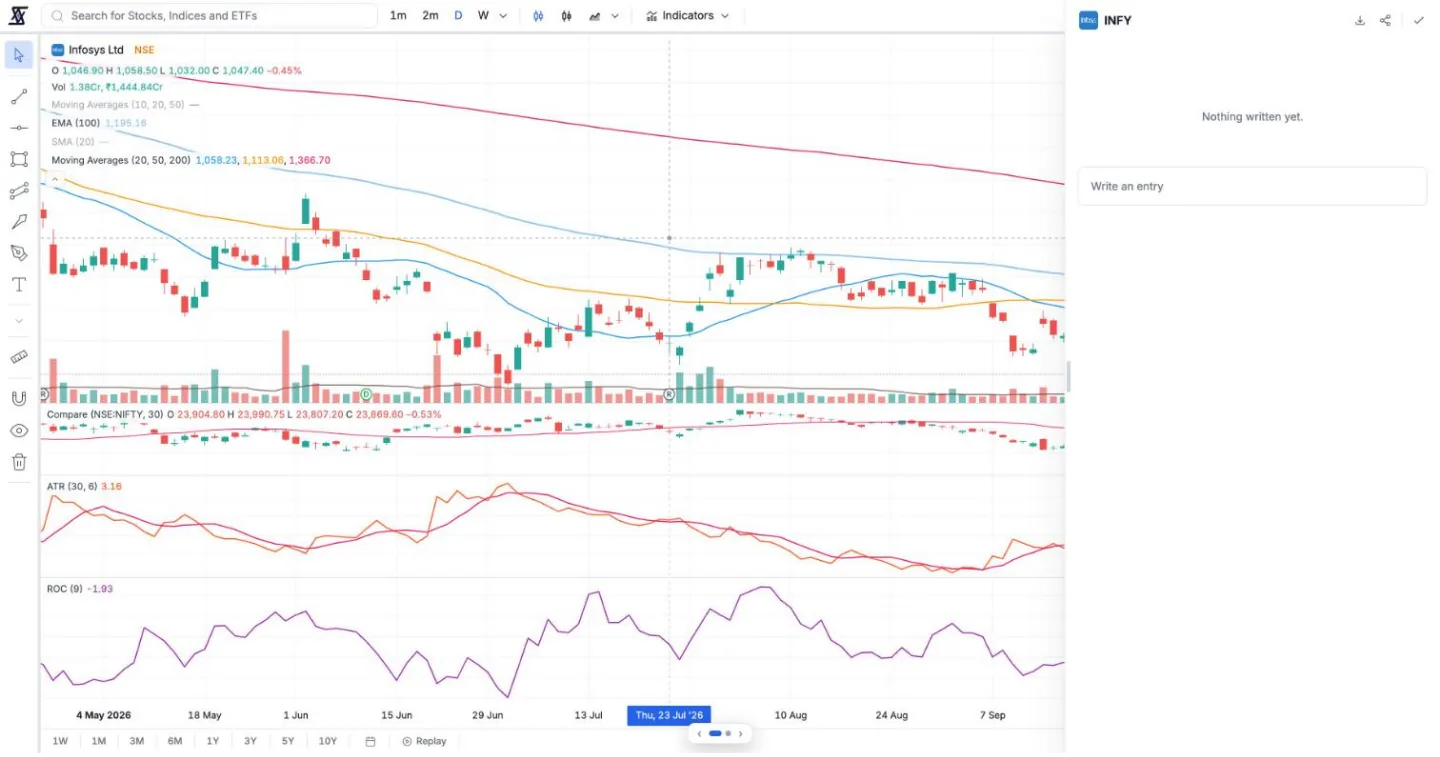
Task: Open the calendar date range picker
Action: click(370, 741)
